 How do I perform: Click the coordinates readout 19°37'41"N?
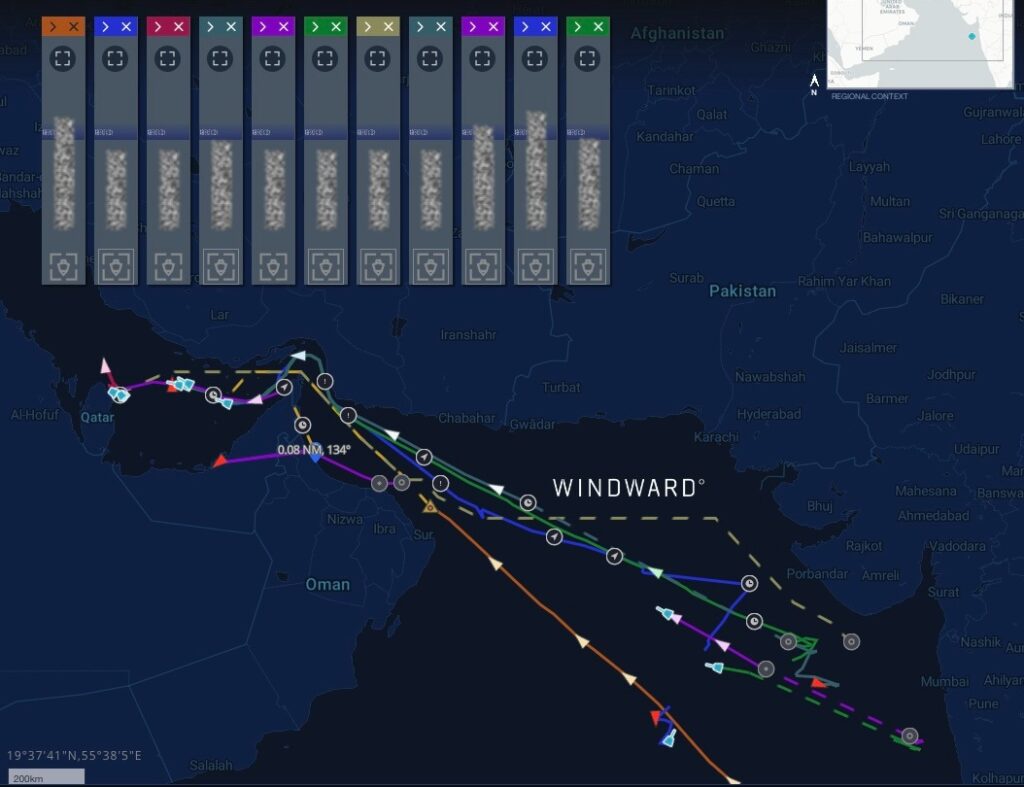tap(74, 756)
